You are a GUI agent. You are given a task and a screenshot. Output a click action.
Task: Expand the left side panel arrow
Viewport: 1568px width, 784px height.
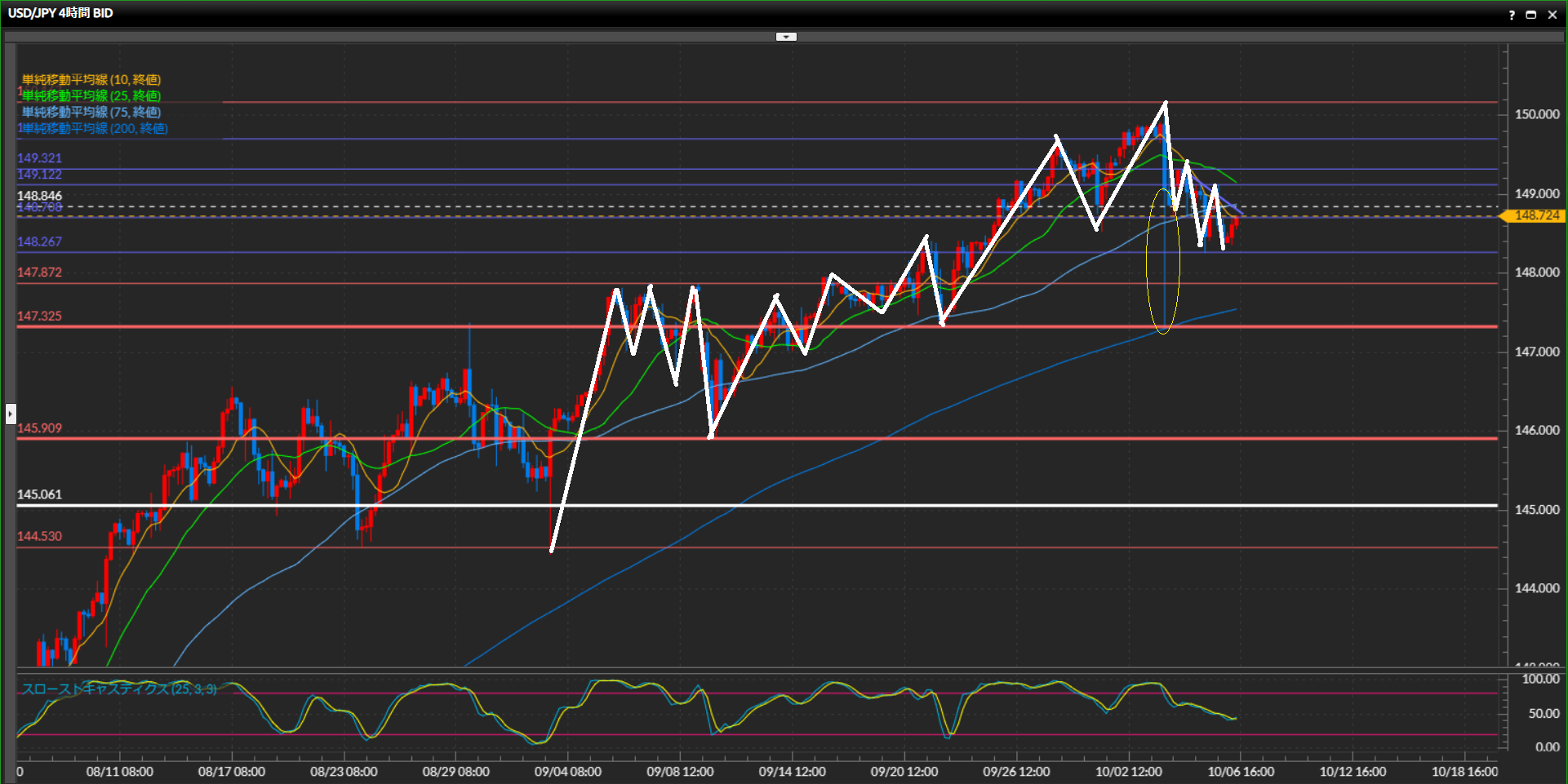(11, 414)
